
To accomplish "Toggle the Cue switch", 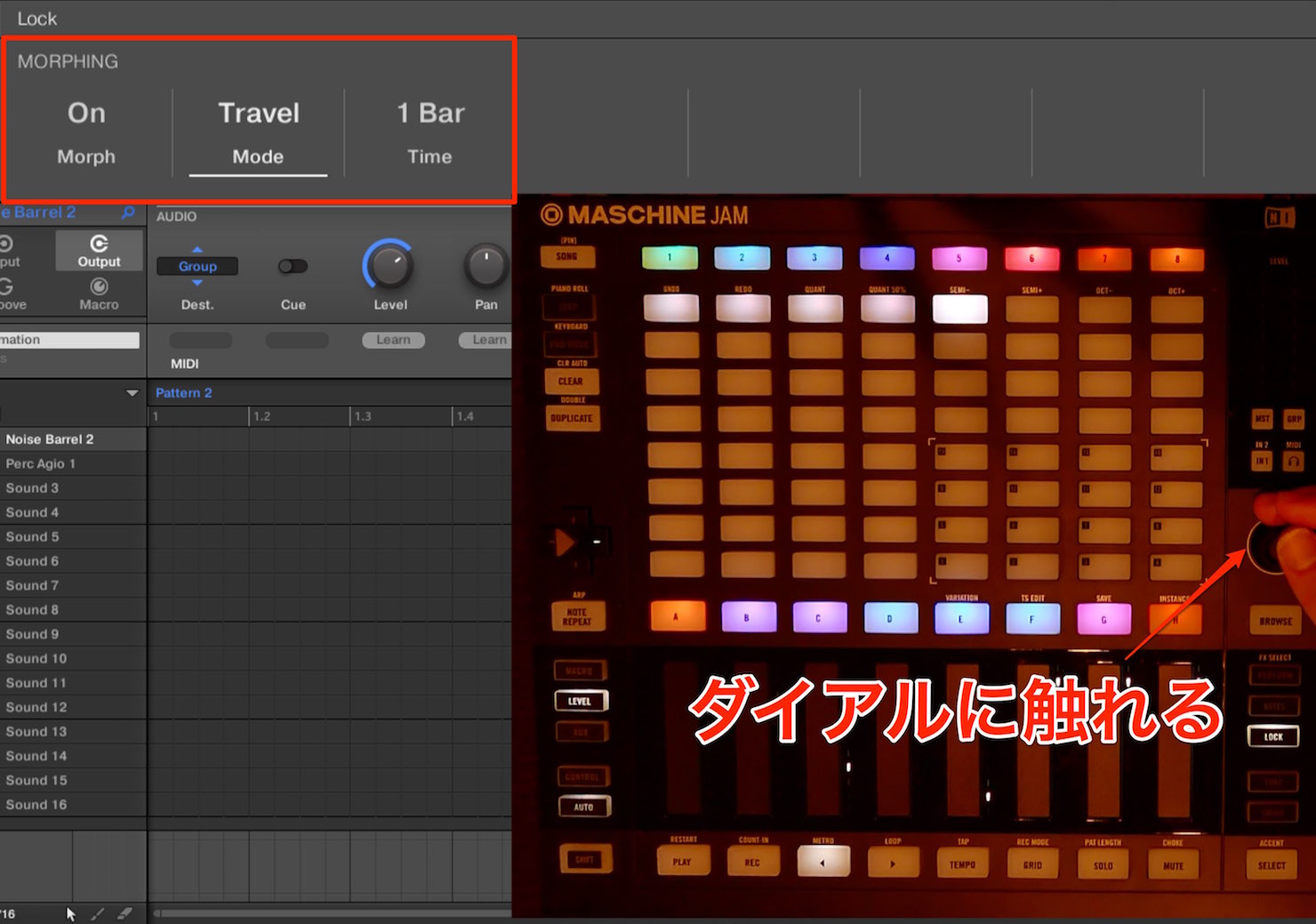I will 293,266.
